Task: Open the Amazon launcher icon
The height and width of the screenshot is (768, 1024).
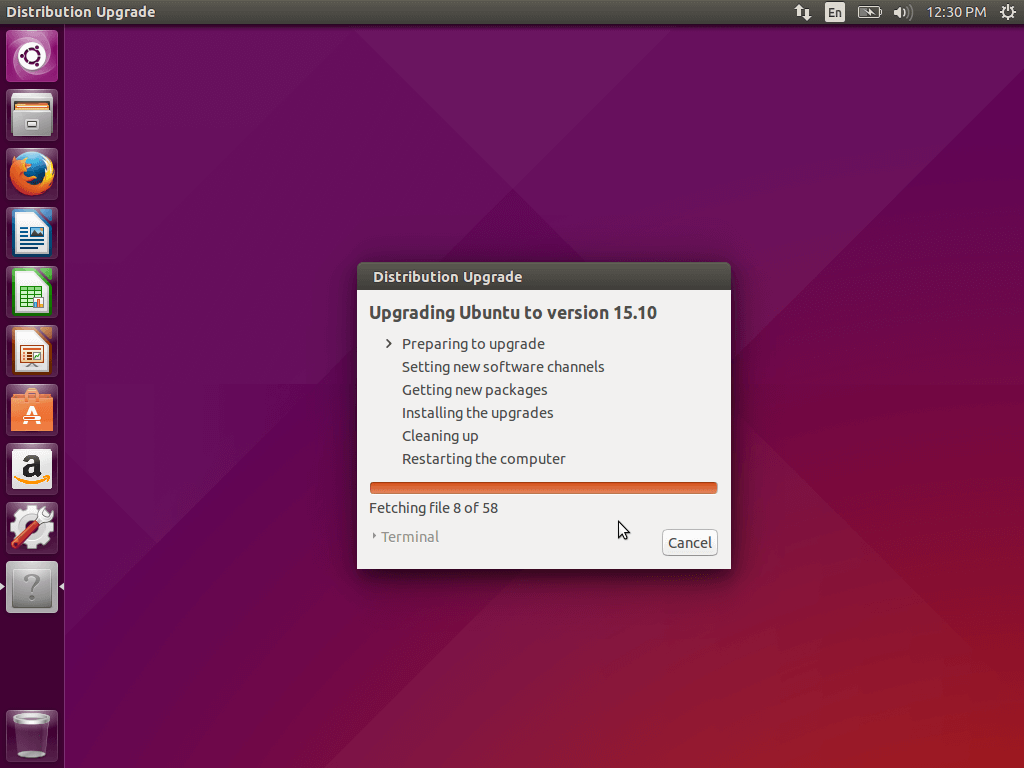Action: pos(32,469)
